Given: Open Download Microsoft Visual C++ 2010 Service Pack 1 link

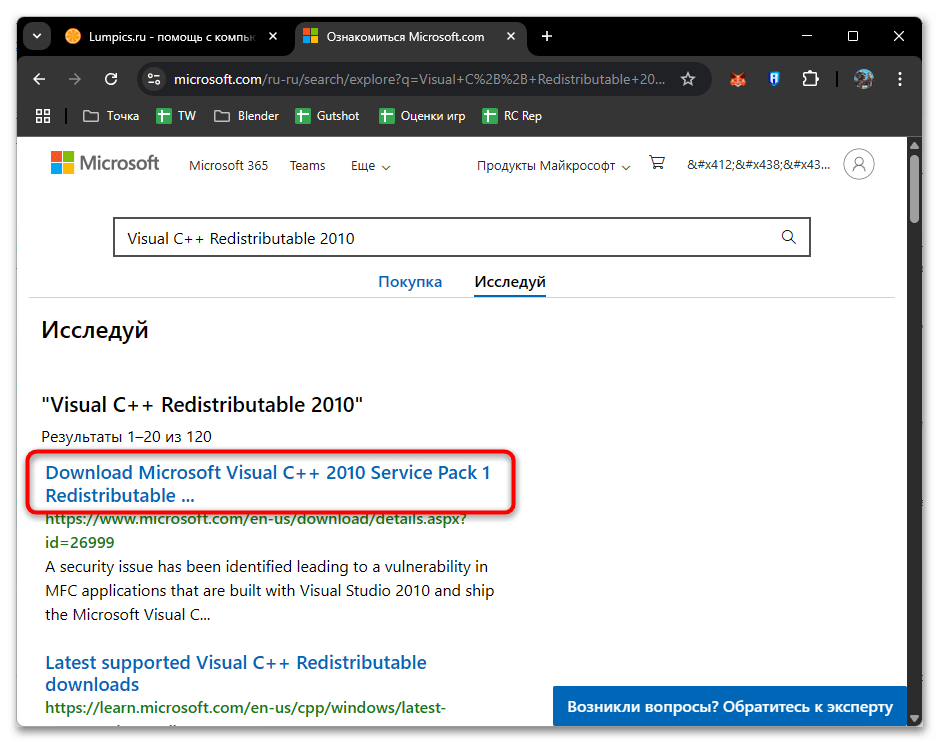Looking at the screenshot, I should coord(268,484).
